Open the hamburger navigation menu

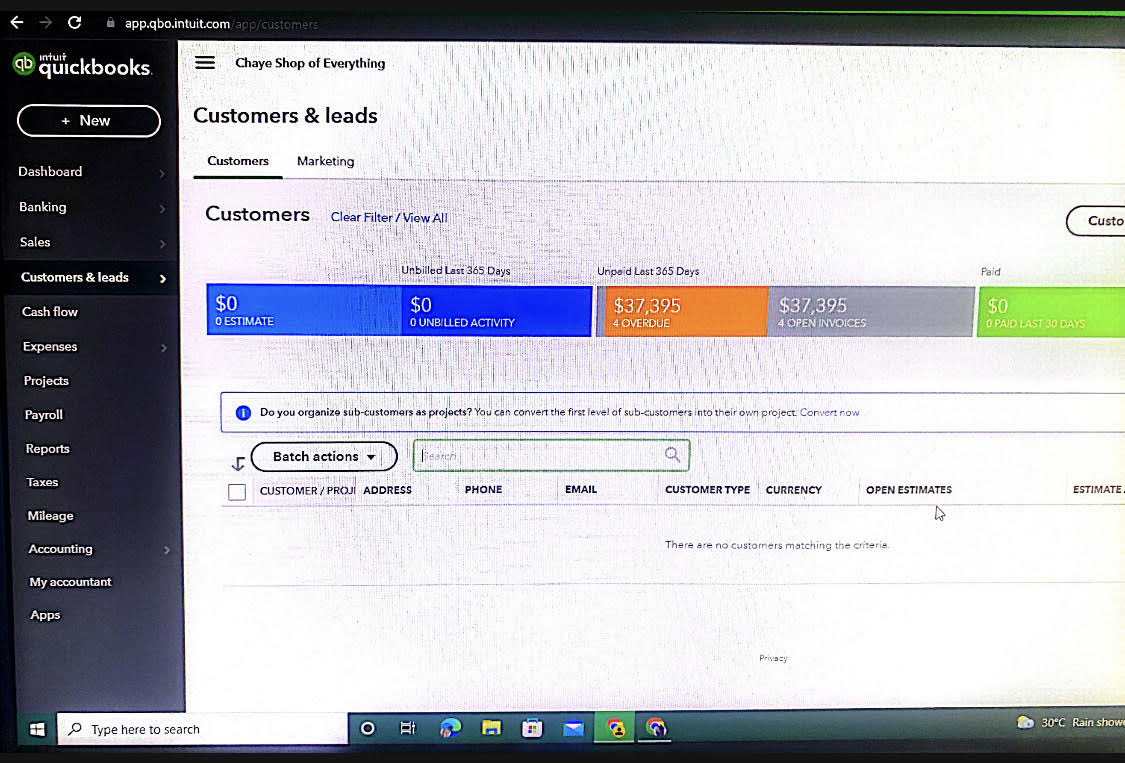tap(204, 62)
